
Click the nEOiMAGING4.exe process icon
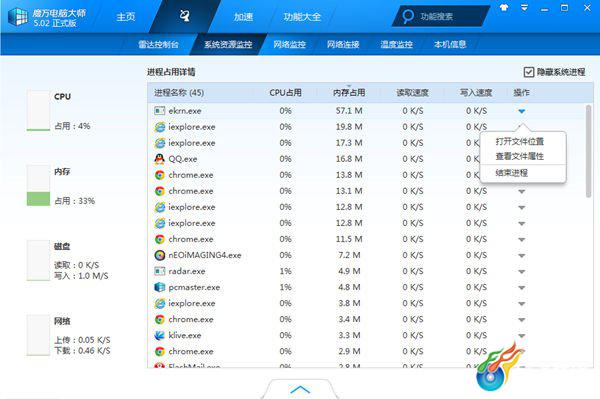click(x=159, y=255)
